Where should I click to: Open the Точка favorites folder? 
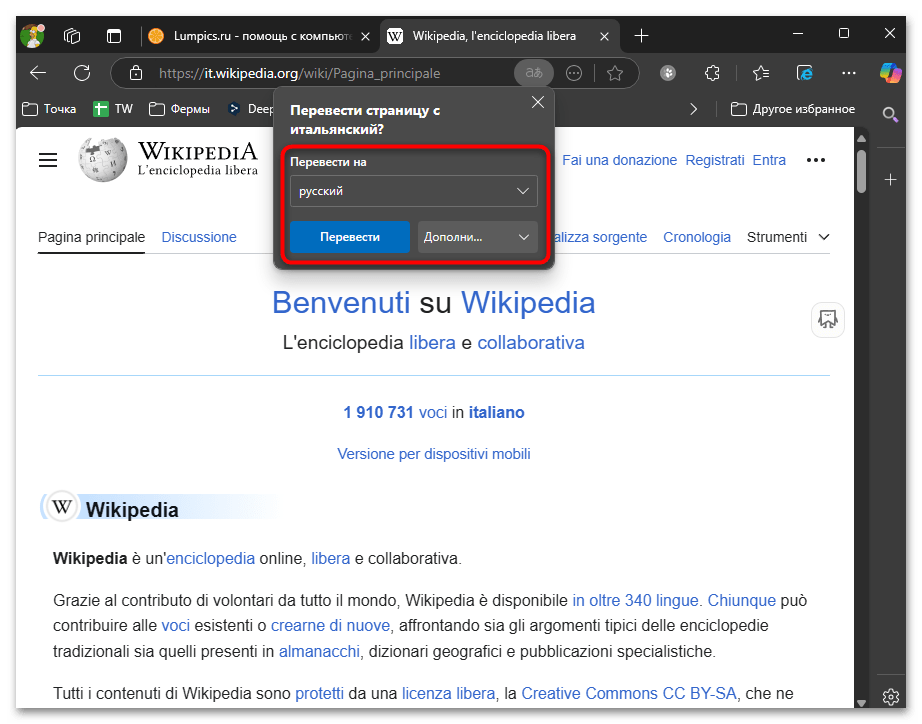coord(49,109)
